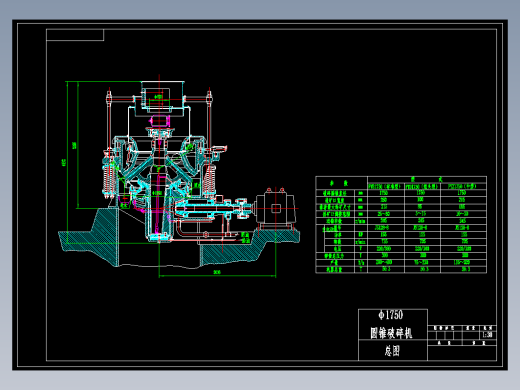Select the 1:30 scale value
This screenshot has width=520, height=390.
pos(487,334)
